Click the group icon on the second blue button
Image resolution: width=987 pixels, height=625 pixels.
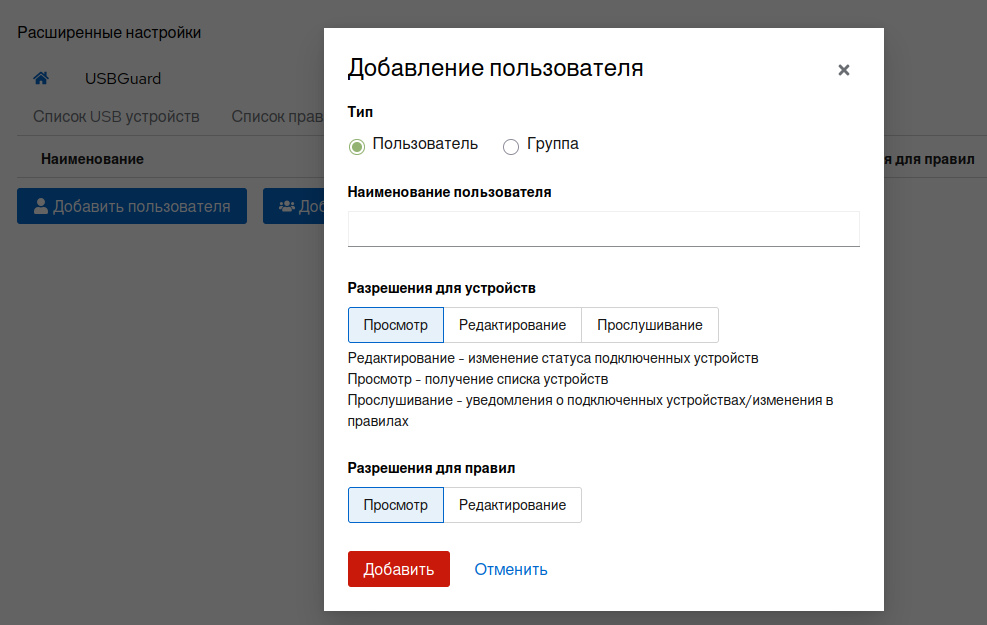(287, 206)
